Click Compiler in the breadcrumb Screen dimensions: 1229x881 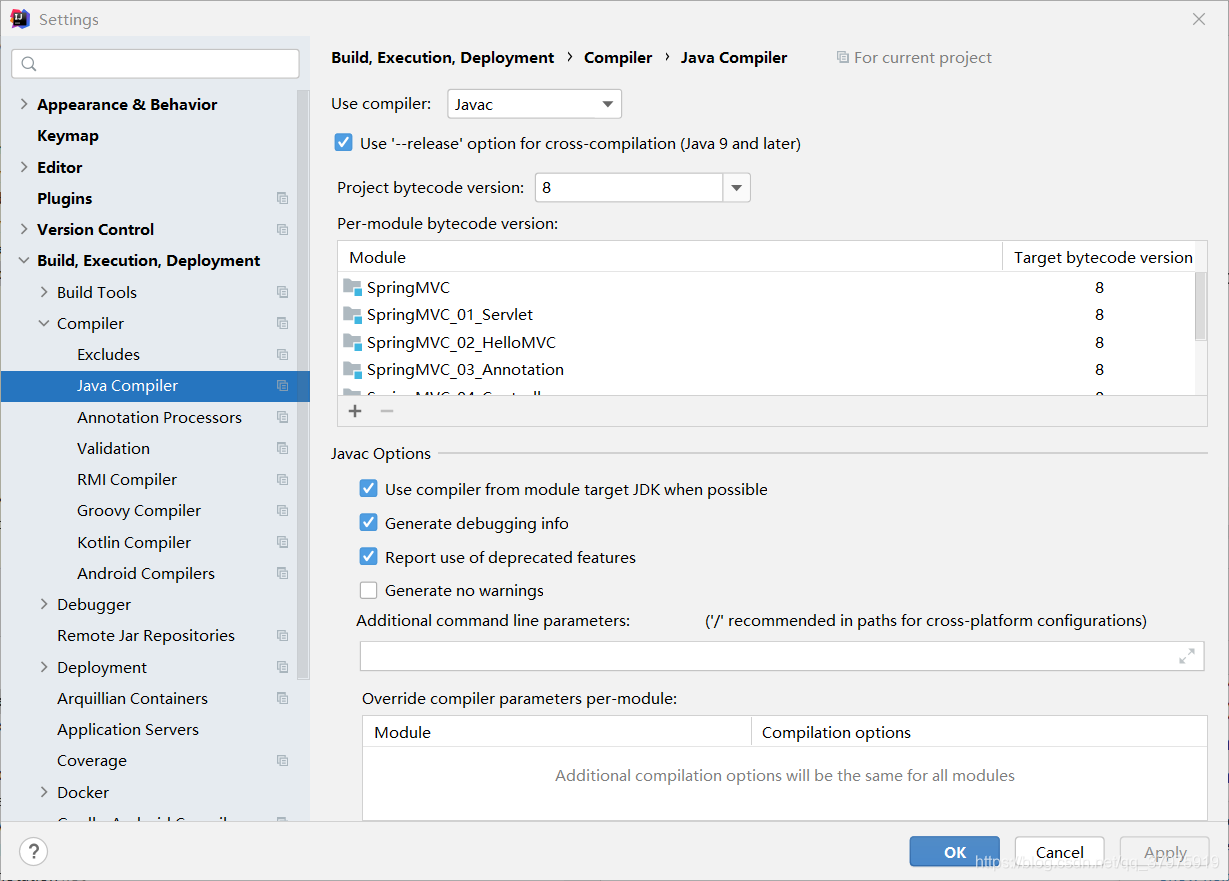coord(618,58)
